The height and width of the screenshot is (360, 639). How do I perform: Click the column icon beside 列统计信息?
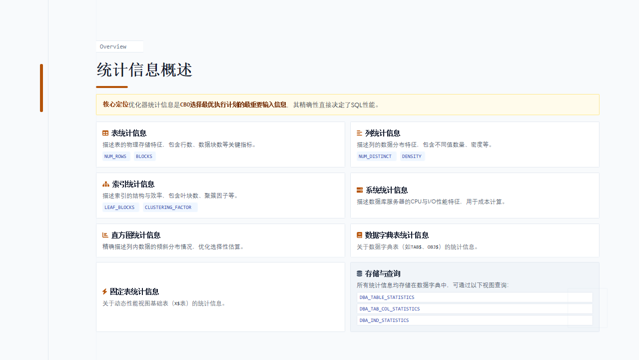pos(359,133)
